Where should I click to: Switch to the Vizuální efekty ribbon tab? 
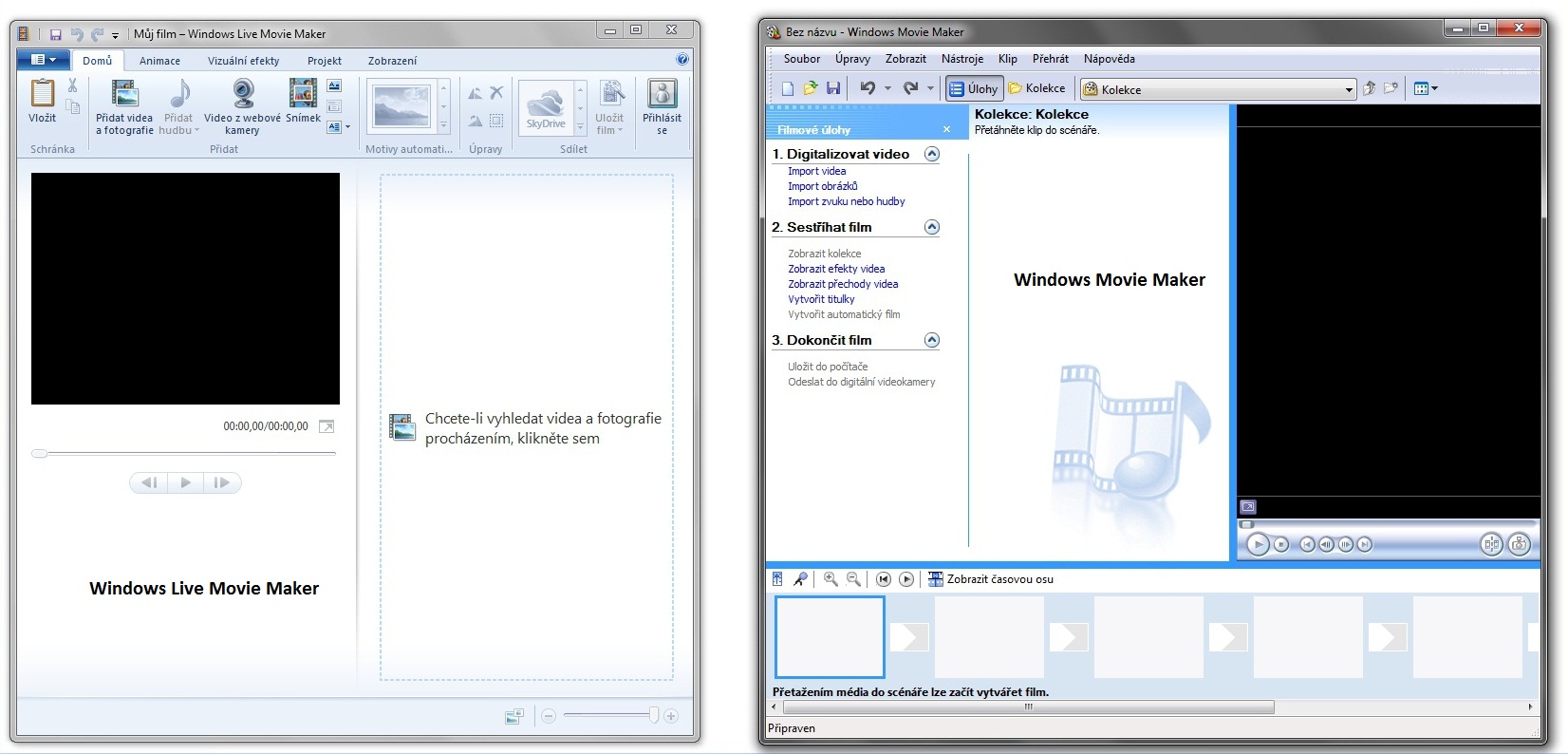[243, 61]
